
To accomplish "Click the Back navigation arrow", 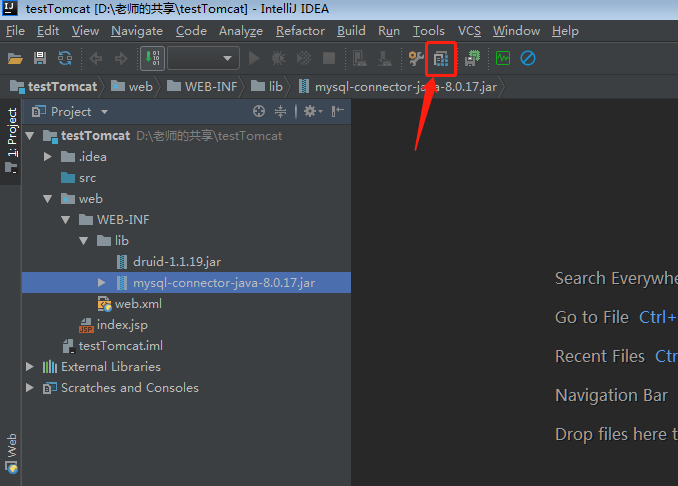I will [96, 58].
